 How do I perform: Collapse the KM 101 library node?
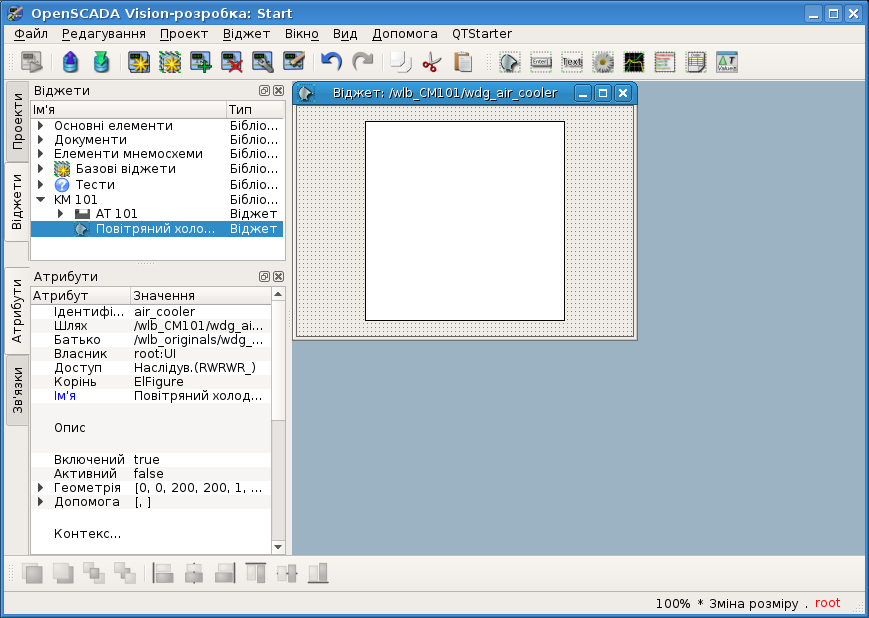[41, 200]
